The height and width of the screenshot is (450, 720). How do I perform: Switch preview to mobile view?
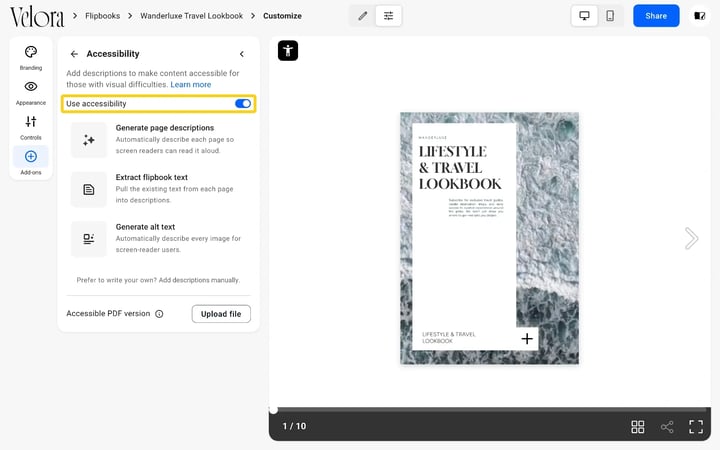point(610,16)
